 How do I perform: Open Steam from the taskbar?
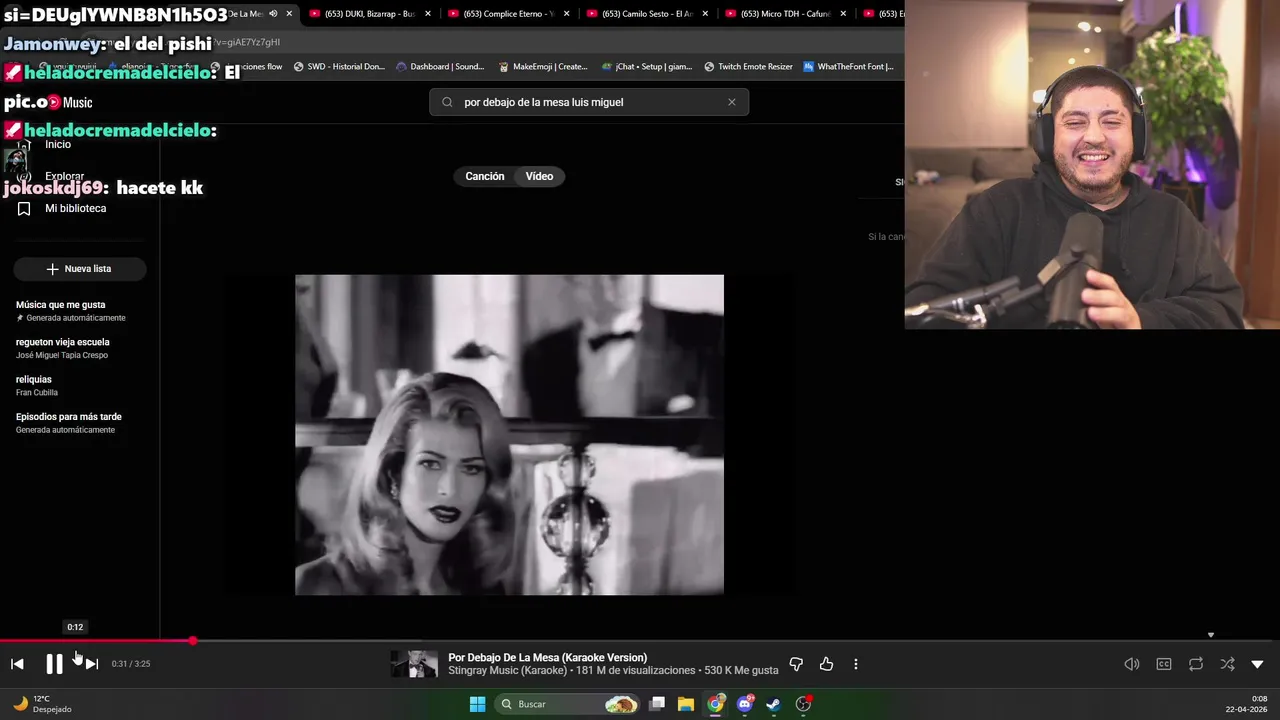tap(773, 704)
